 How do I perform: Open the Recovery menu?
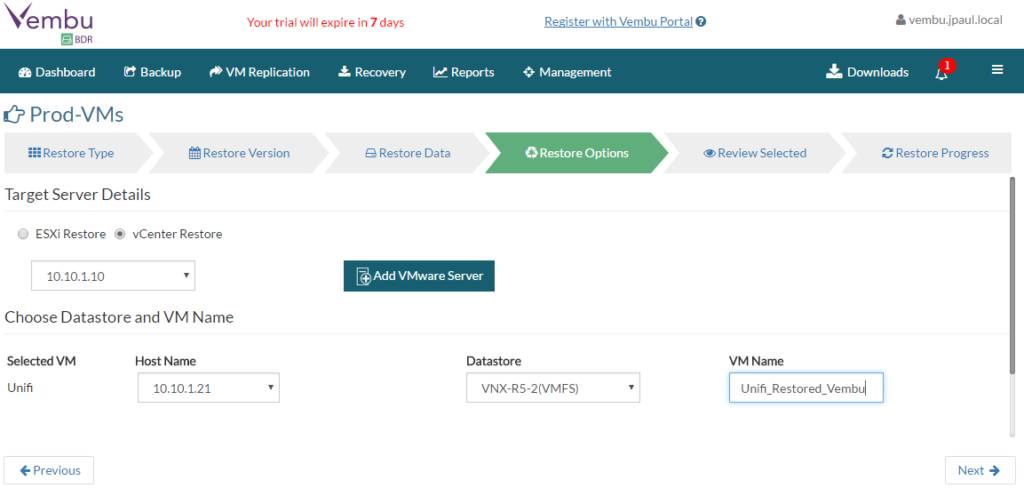[x=372, y=72]
